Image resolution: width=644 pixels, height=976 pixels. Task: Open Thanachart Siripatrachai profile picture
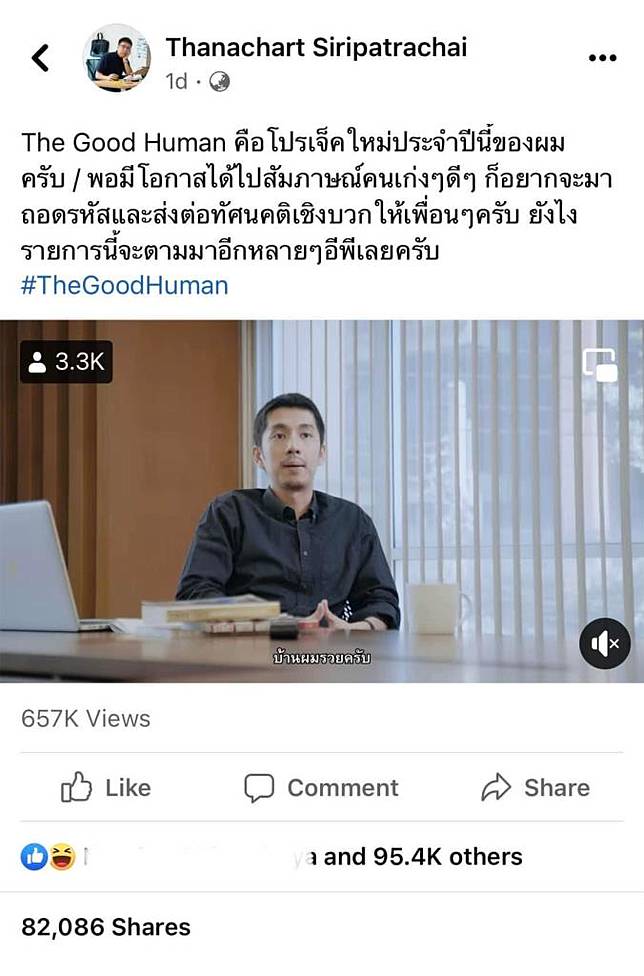coord(116,58)
